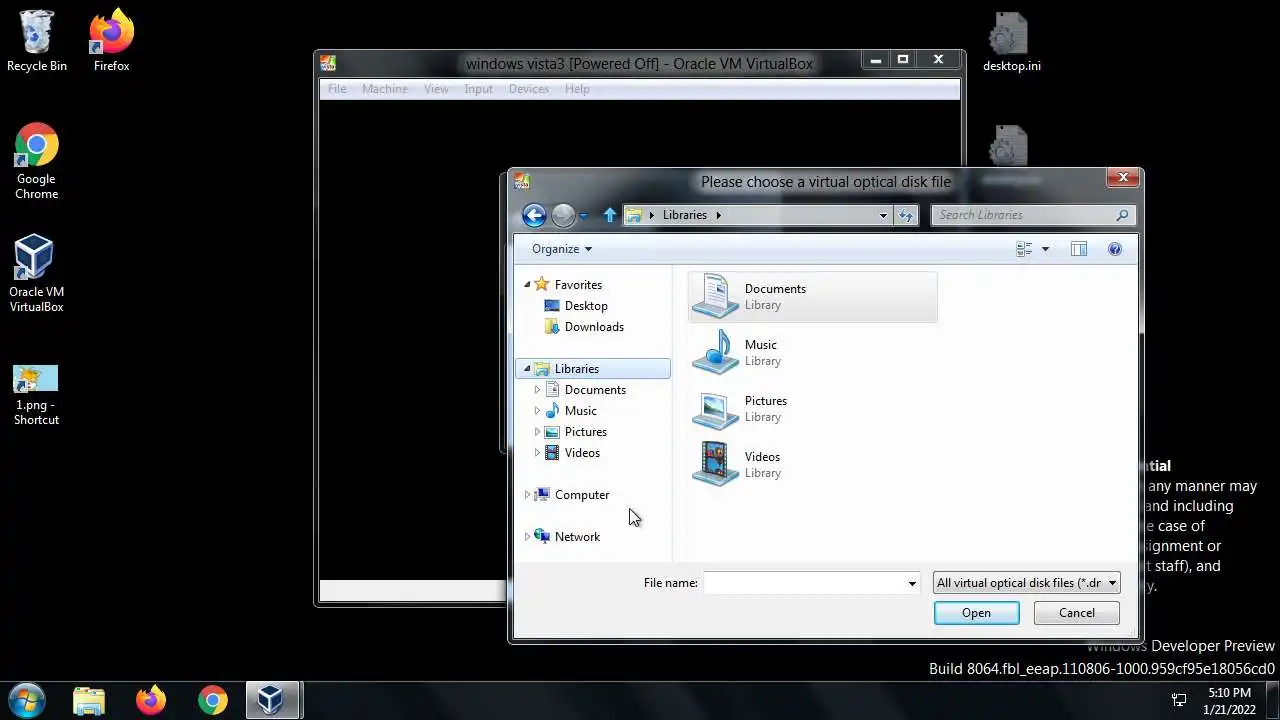The image size is (1280, 720).
Task: Click the Cancel button
Action: coord(1076,613)
